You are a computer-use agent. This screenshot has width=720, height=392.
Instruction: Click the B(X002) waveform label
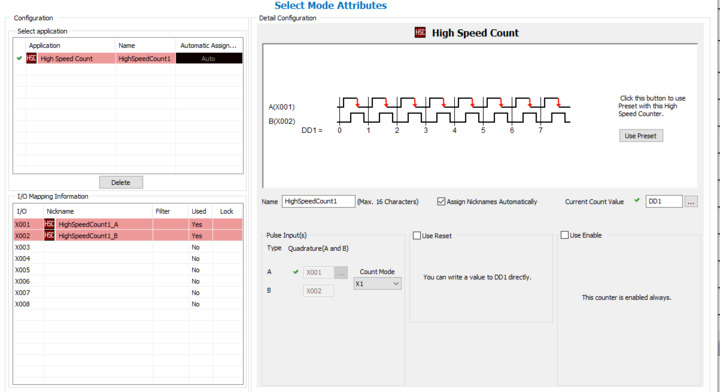[281, 121]
